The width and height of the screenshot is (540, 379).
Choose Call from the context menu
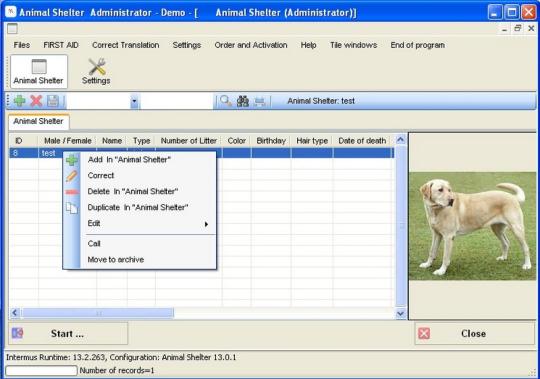(140, 244)
